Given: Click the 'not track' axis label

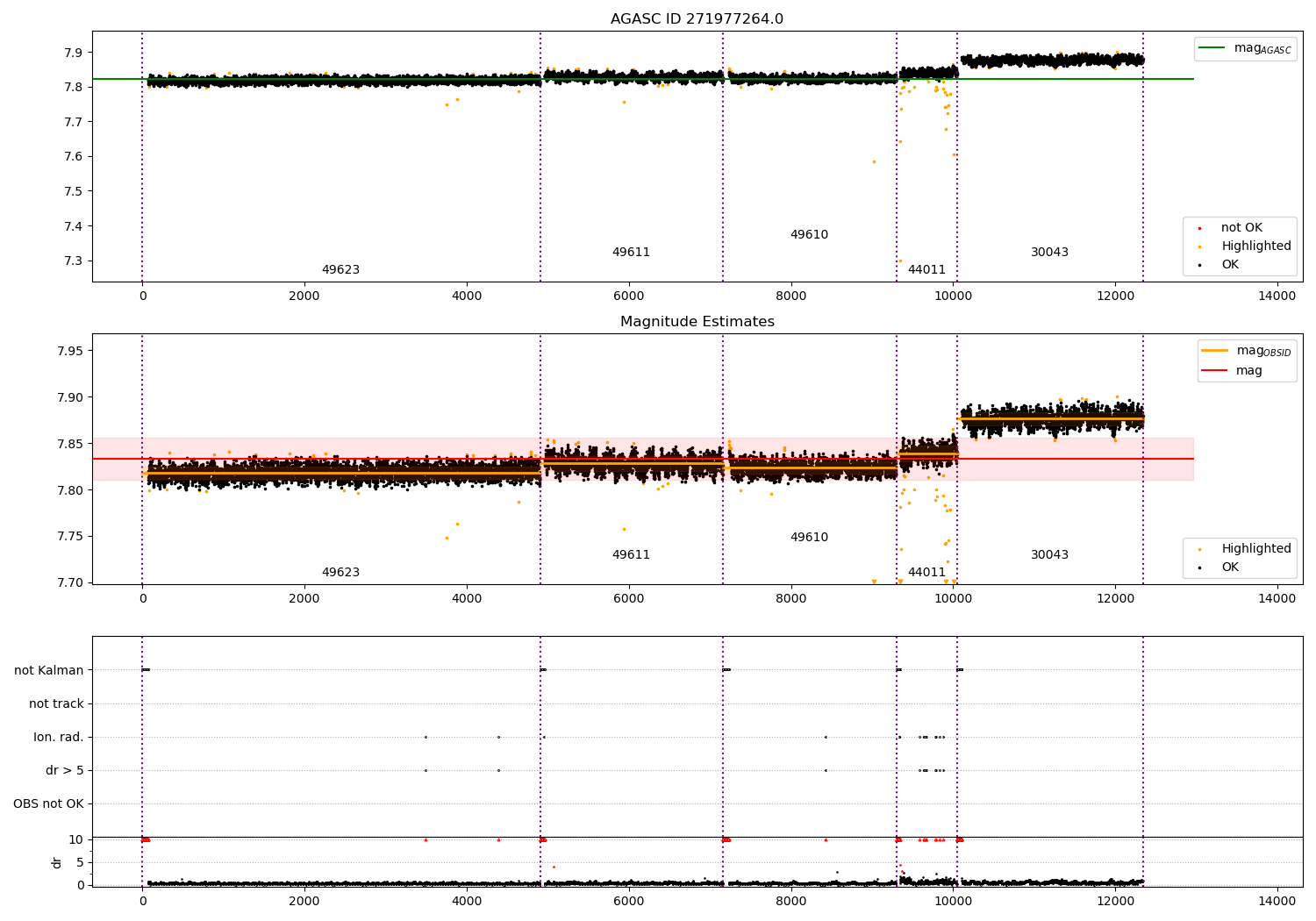Looking at the screenshot, I should [x=56, y=703].
